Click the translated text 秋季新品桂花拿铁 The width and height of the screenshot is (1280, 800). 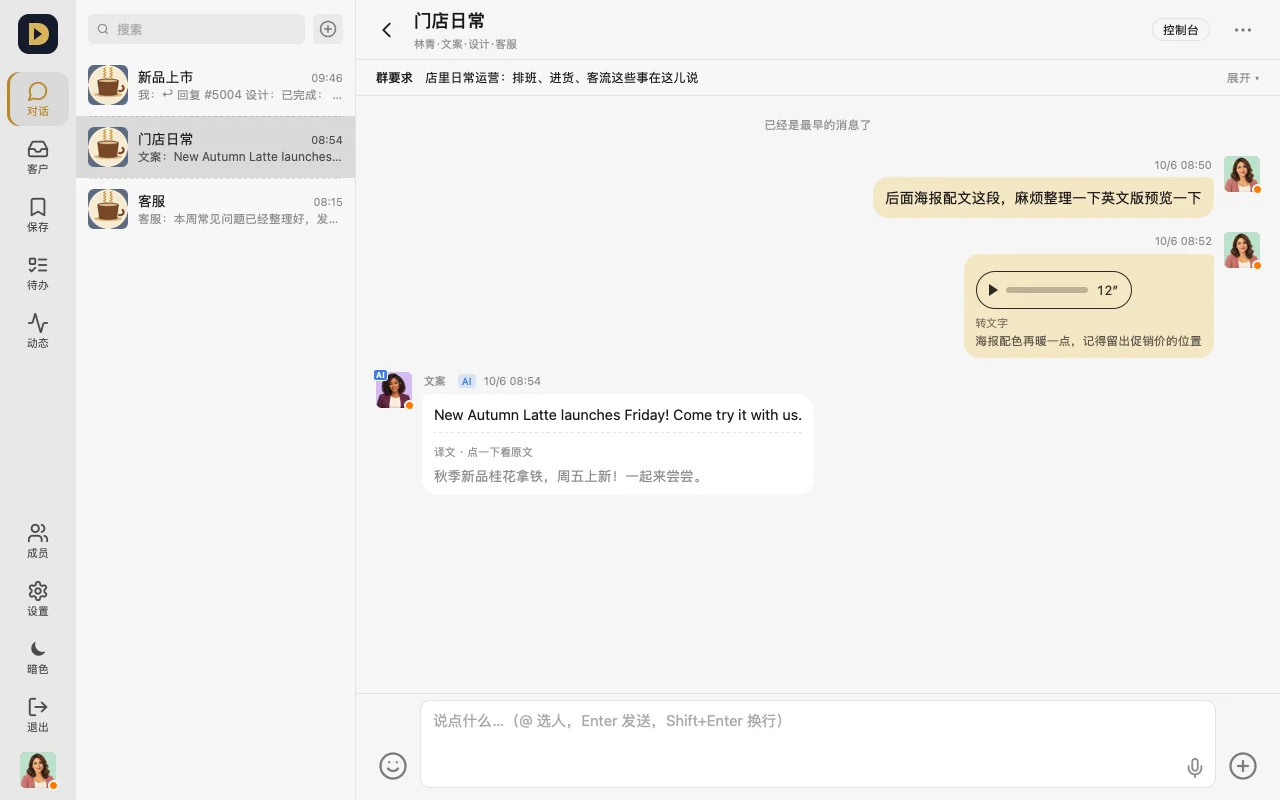point(570,476)
